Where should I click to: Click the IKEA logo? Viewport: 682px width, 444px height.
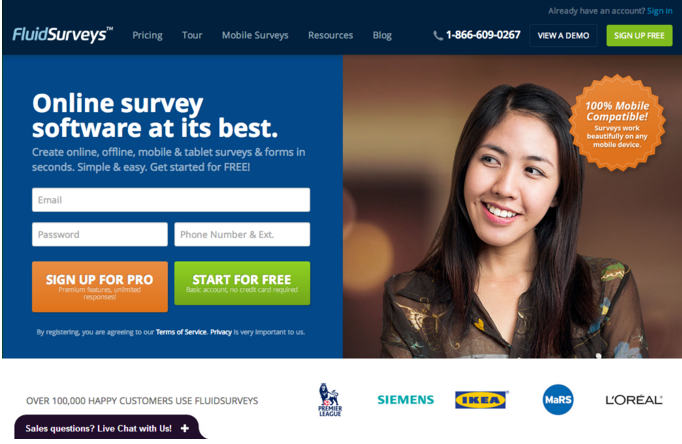point(481,400)
